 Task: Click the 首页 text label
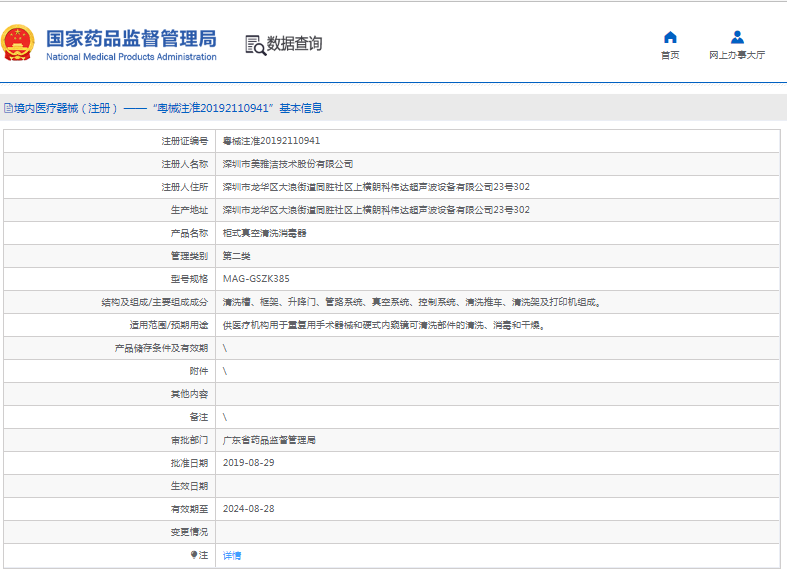pos(670,55)
